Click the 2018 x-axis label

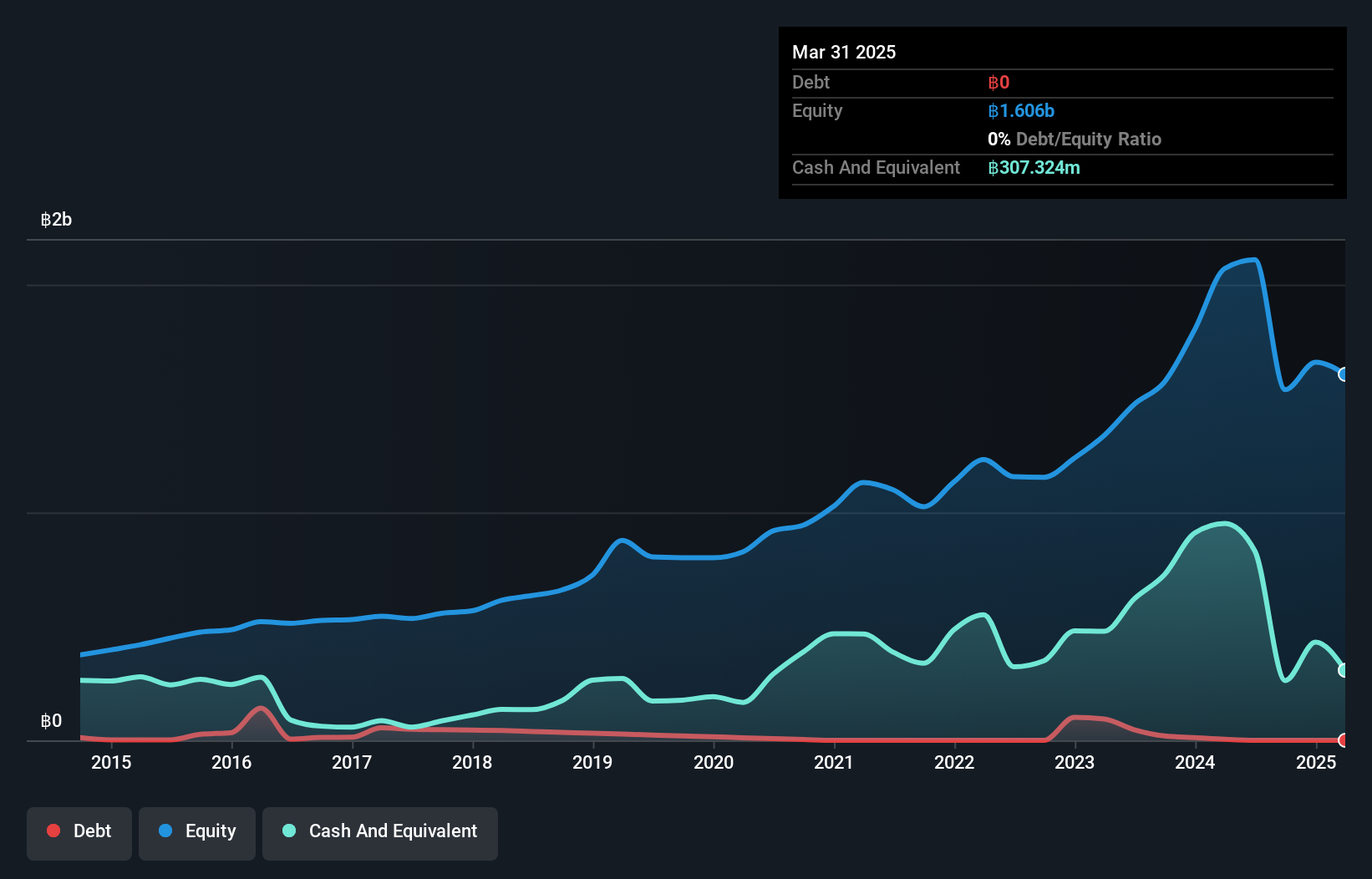[472, 762]
